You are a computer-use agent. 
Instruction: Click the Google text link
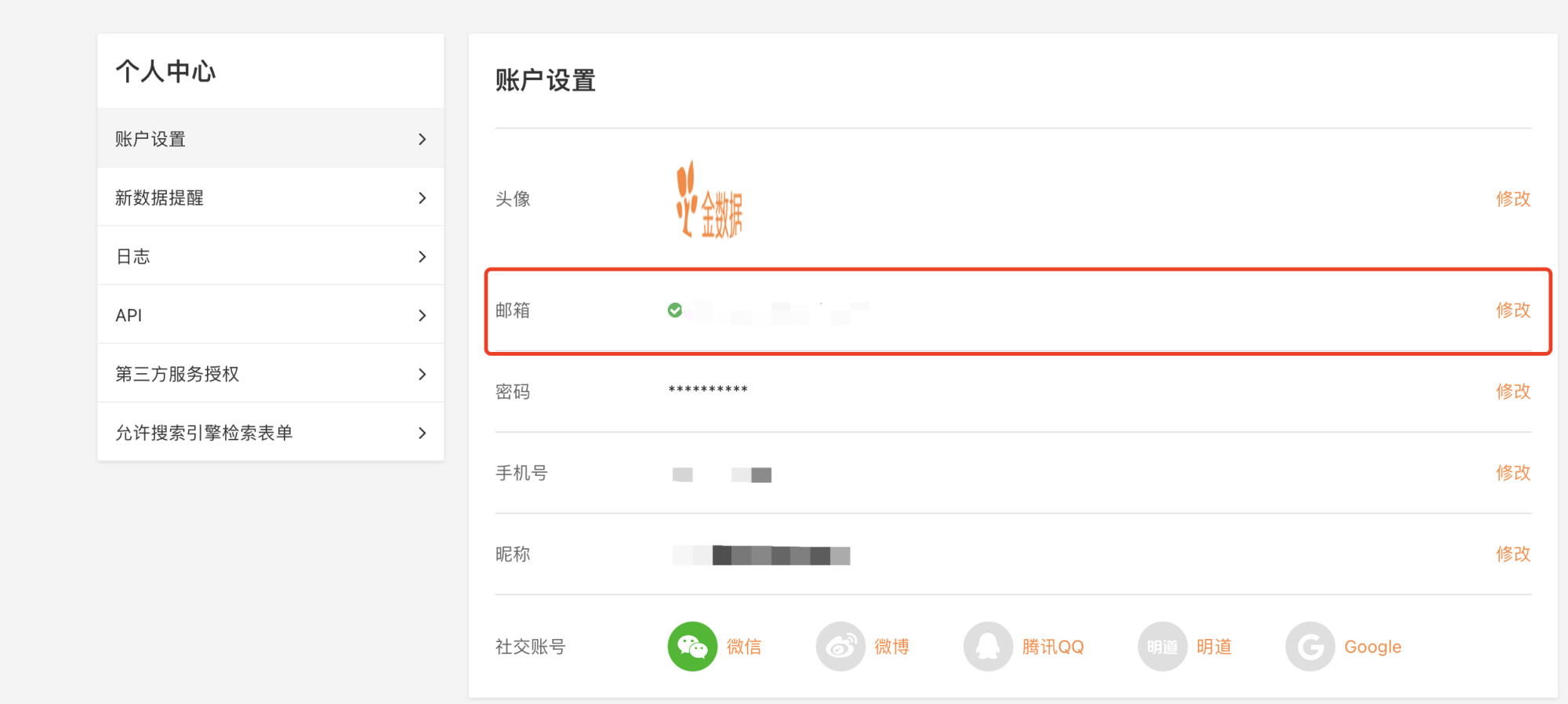1373,647
